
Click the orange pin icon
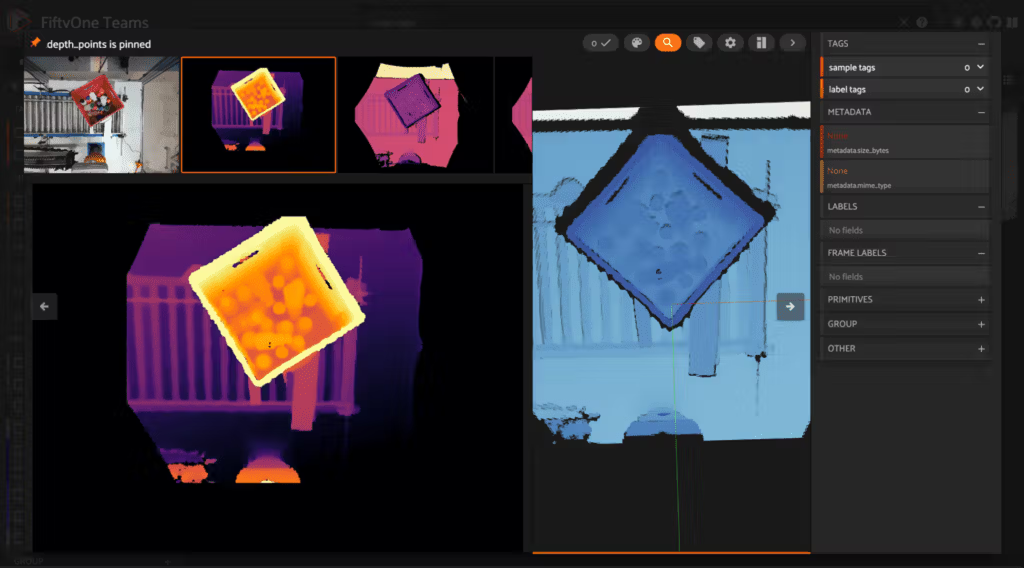point(35,43)
